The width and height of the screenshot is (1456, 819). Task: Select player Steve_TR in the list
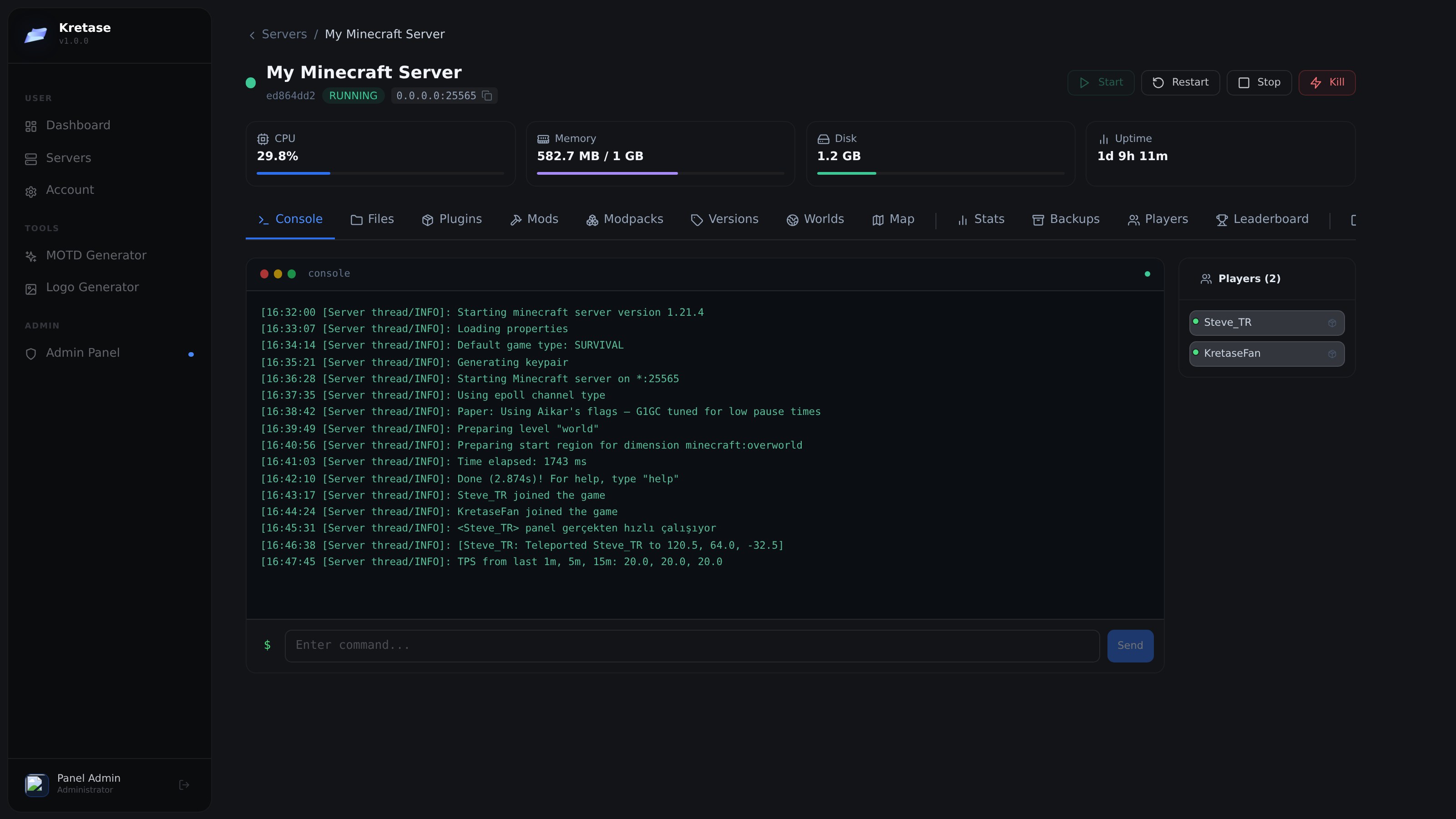tap(1267, 324)
